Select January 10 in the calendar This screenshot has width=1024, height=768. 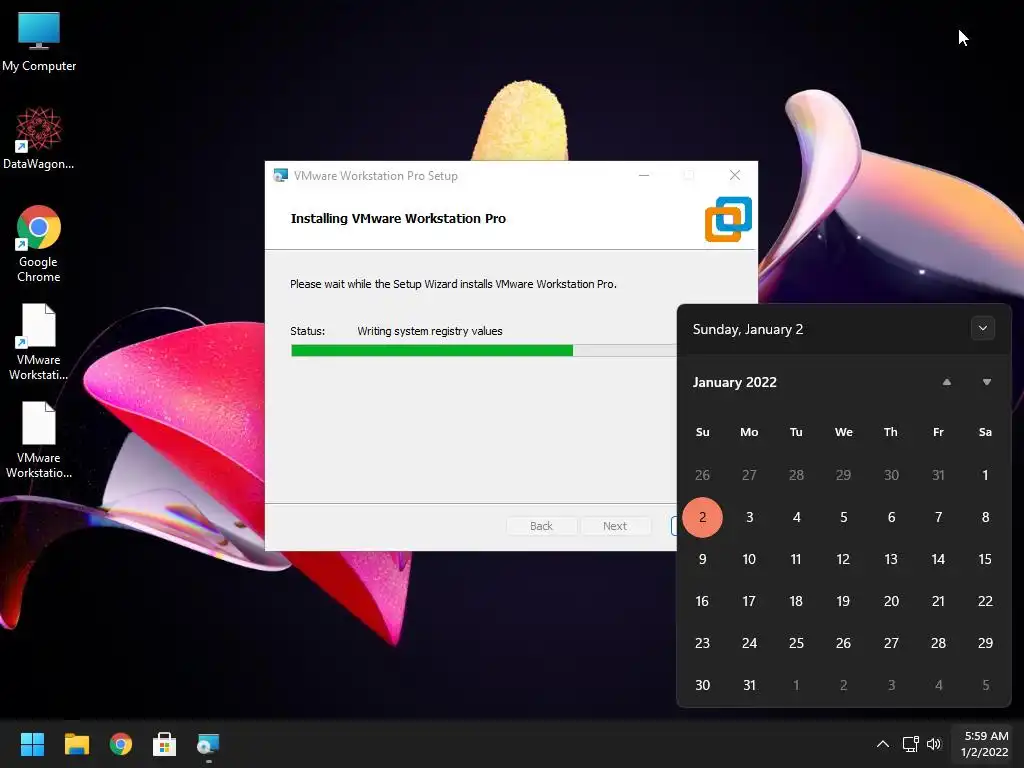coord(749,559)
